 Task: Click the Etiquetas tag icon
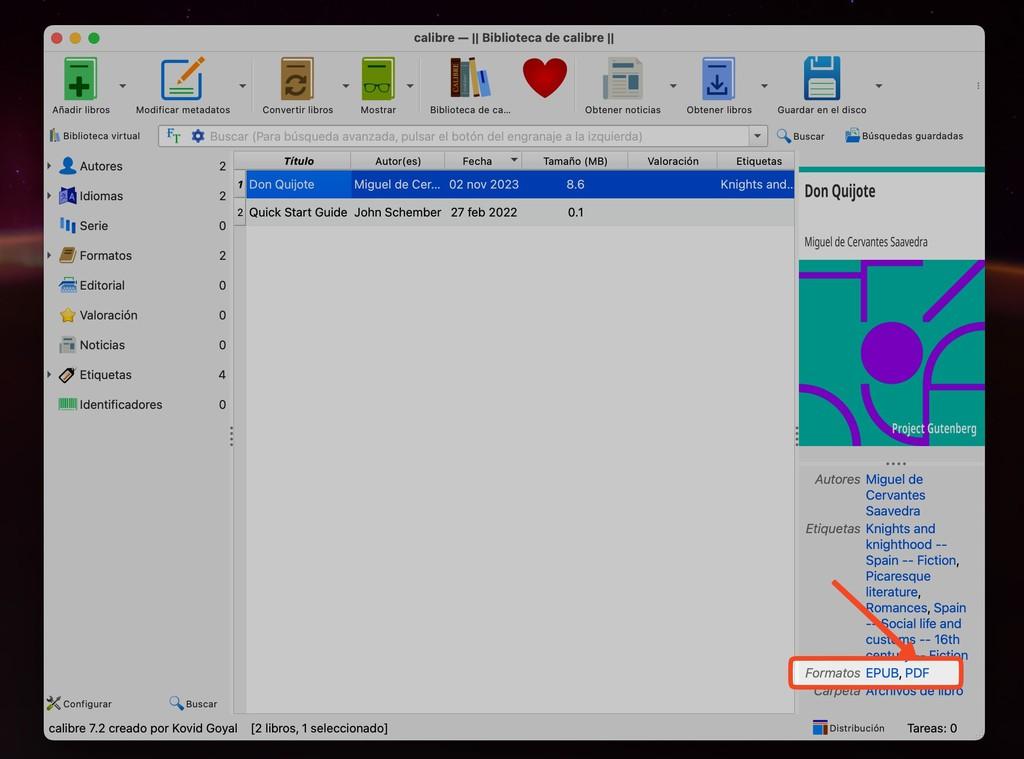coord(67,374)
